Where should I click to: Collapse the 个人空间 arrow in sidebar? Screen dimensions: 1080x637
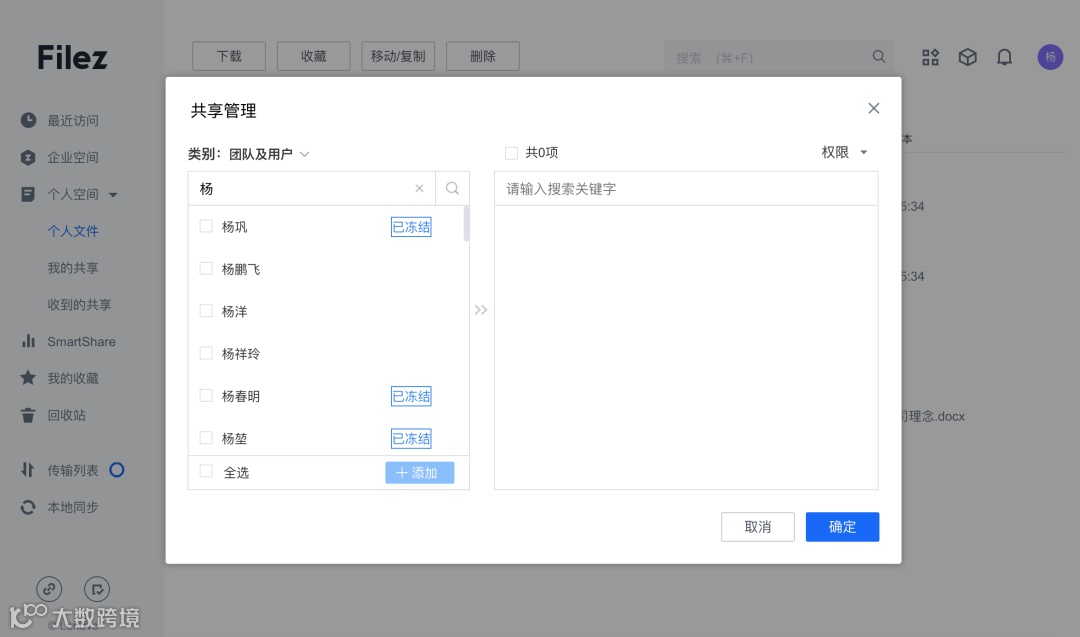[114, 195]
